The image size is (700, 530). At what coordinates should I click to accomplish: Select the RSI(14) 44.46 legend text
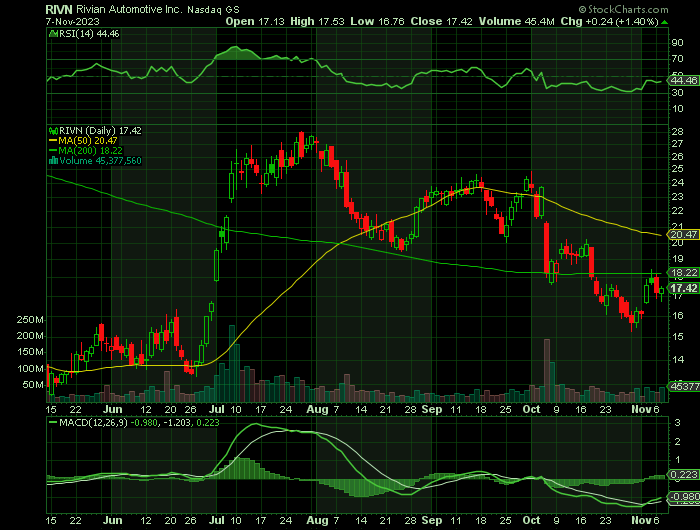tap(89, 33)
